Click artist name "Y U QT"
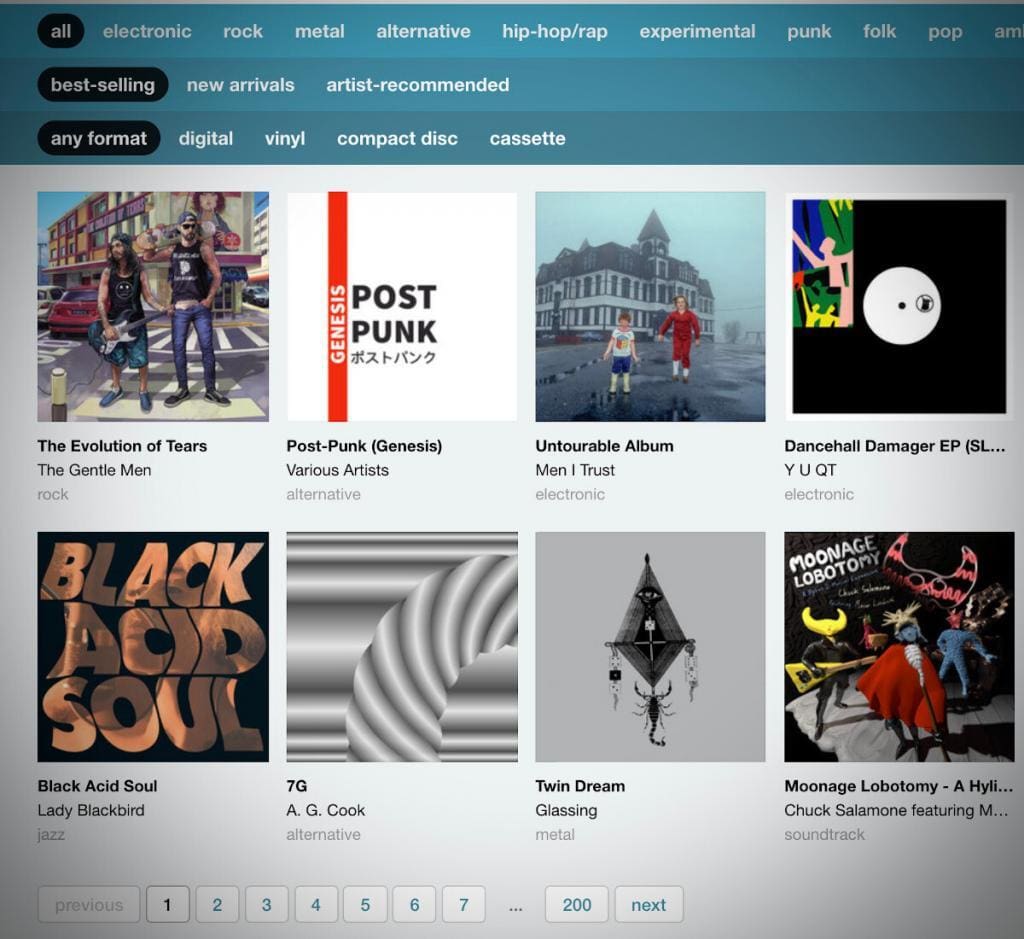Viewport: 1024px width, 939px height. point(810,470)
